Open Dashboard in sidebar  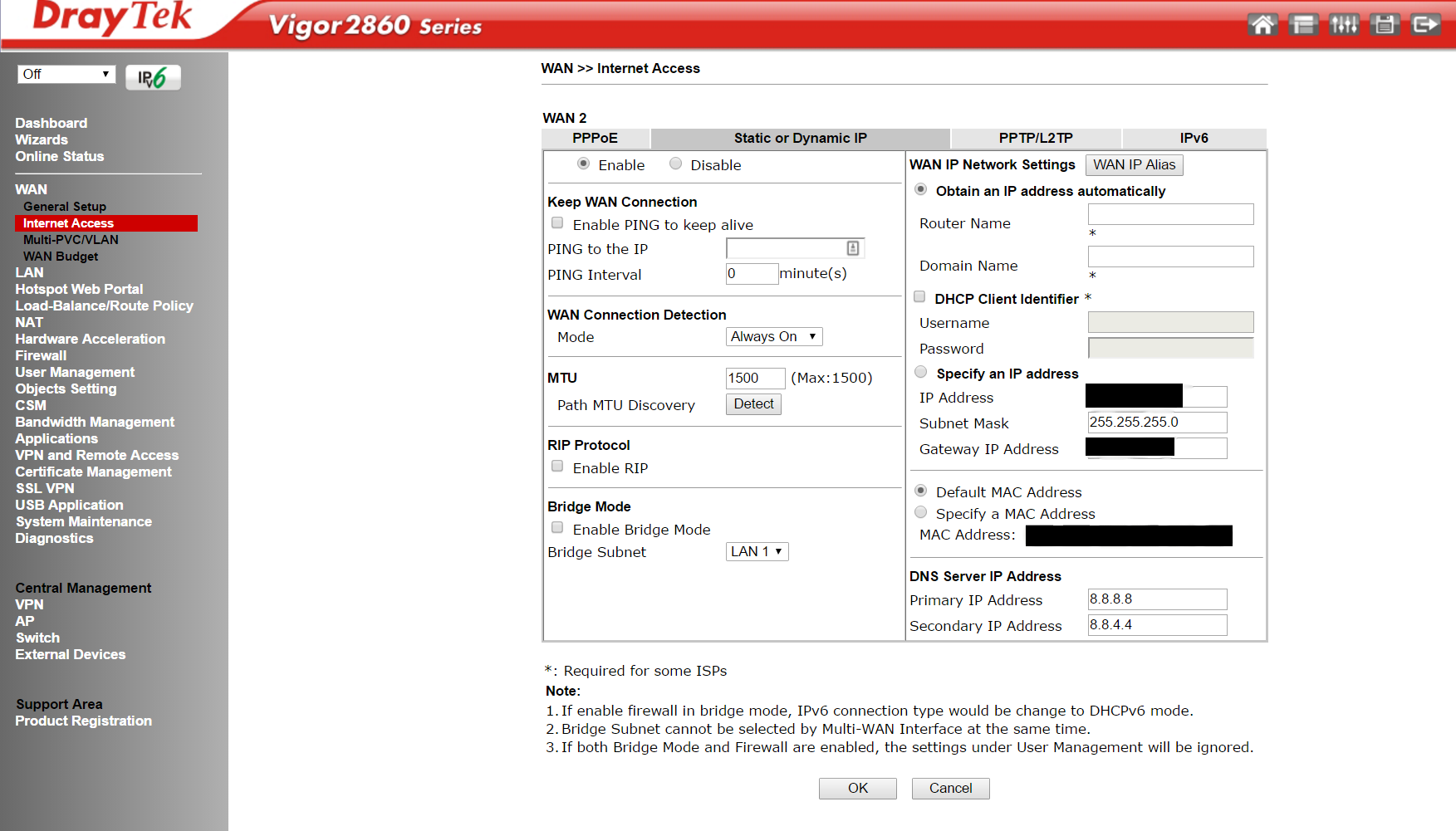tap(51, 123)
